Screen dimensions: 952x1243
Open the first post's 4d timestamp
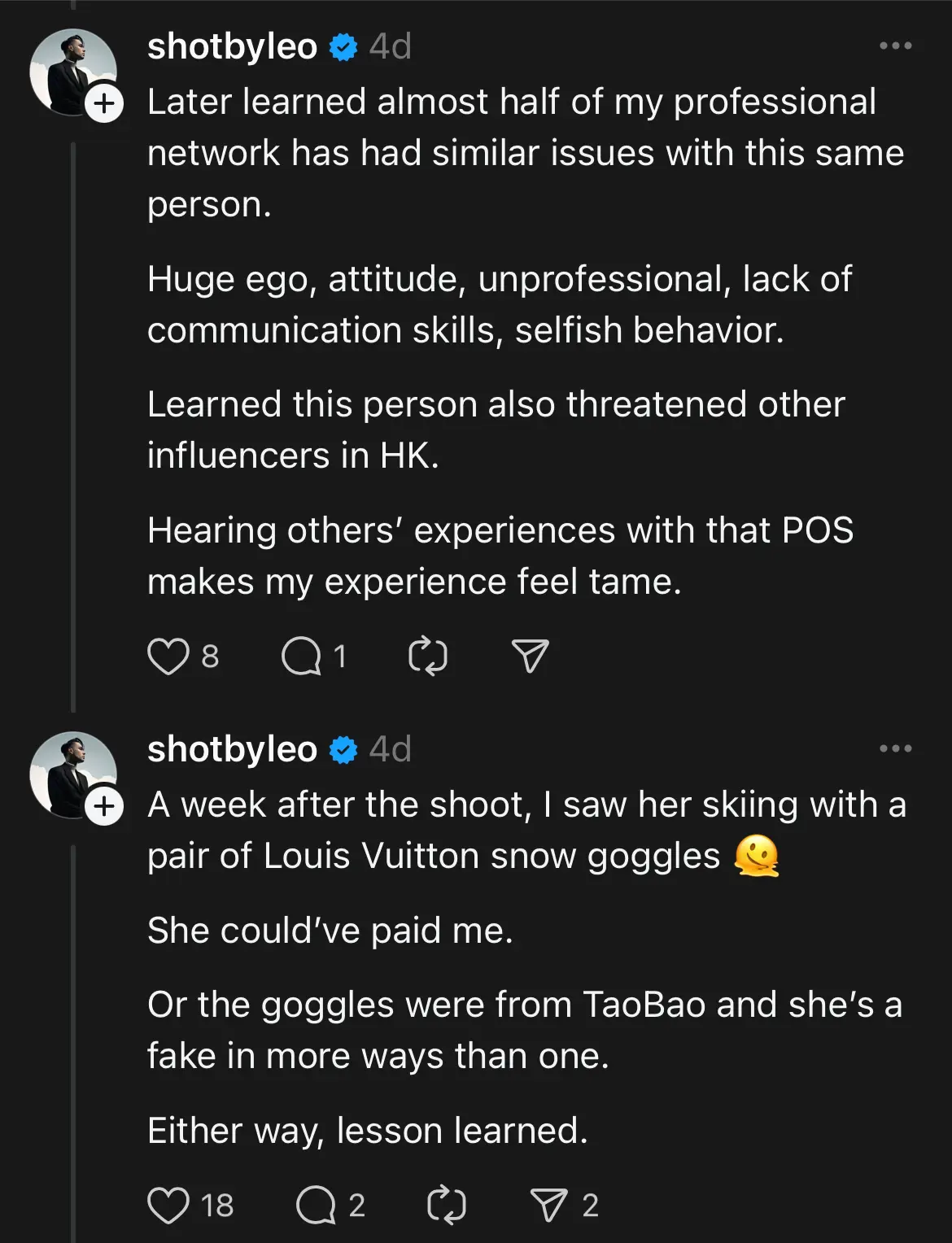pos(391,46)
